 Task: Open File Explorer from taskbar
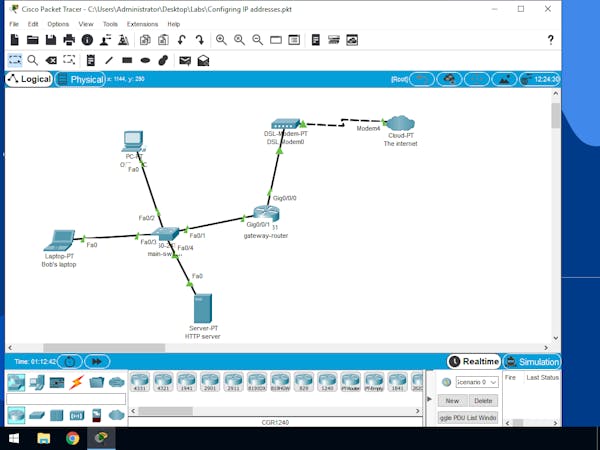pyautogui.click(x=43, y=438)
